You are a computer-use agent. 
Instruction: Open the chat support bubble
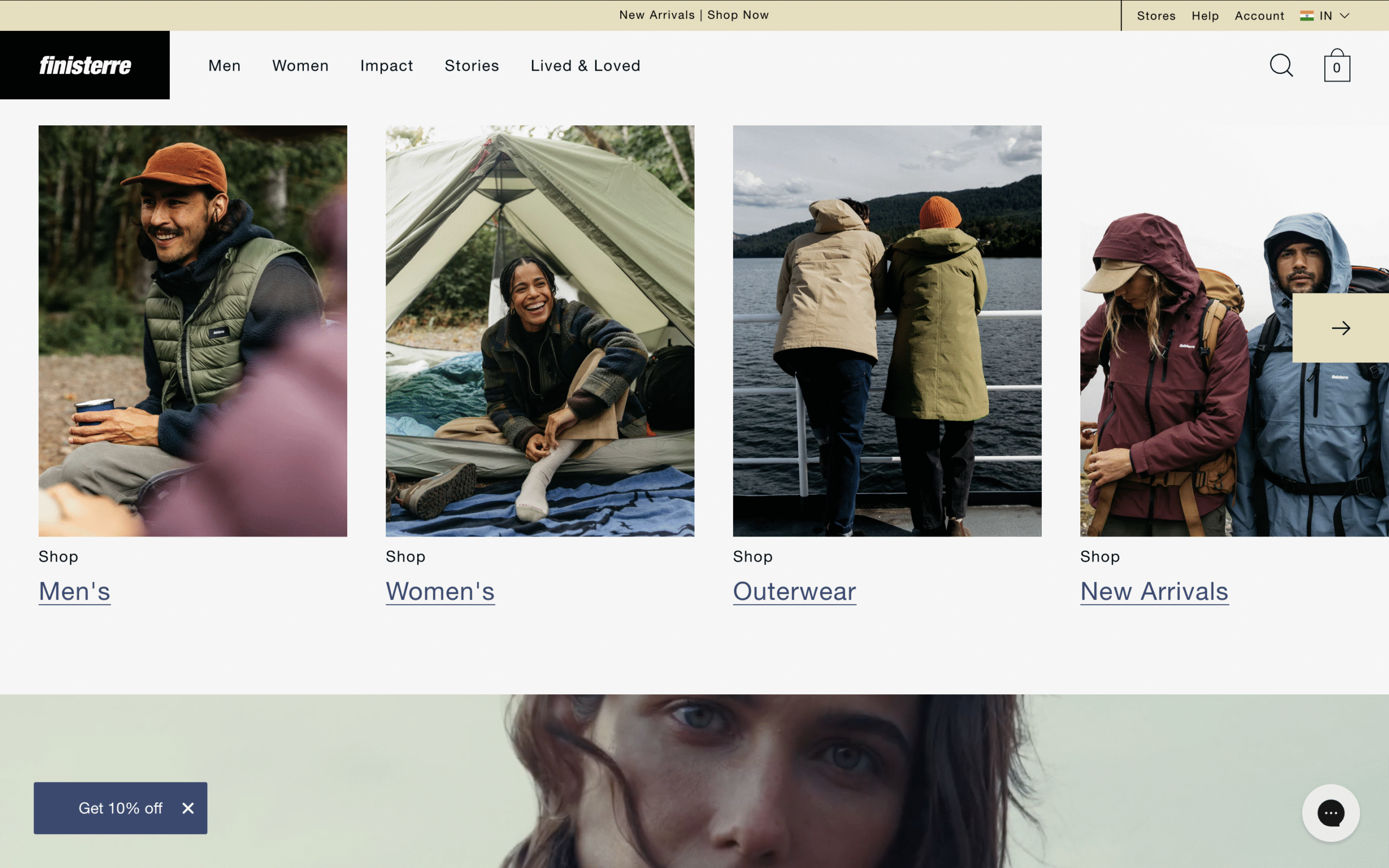(1330, 813)
